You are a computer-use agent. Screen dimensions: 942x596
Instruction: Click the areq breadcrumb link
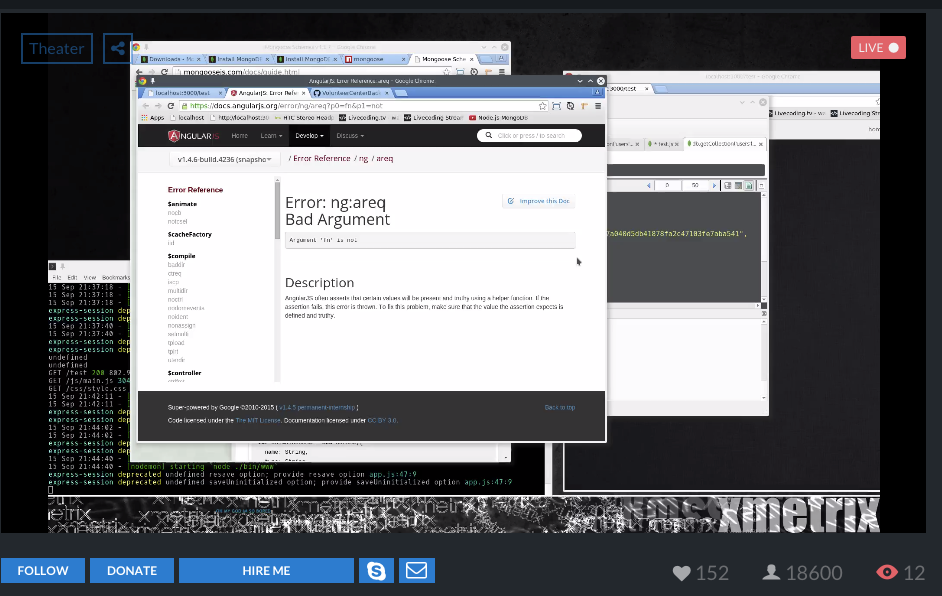click(x=384, y=159)
